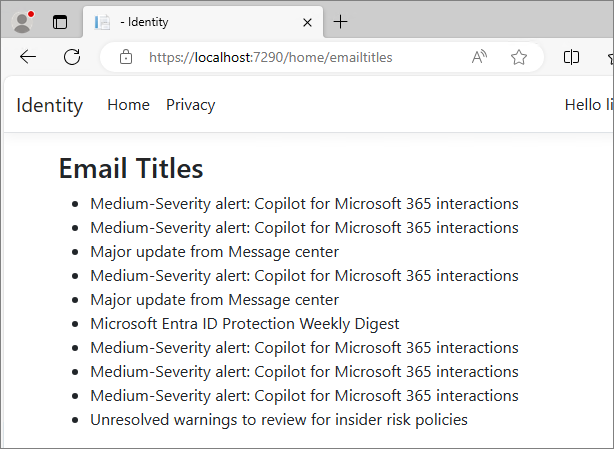The height and width of the screenshot is (449, 614).
Task: Focus the localhost address bar
Action: point(270,58)
